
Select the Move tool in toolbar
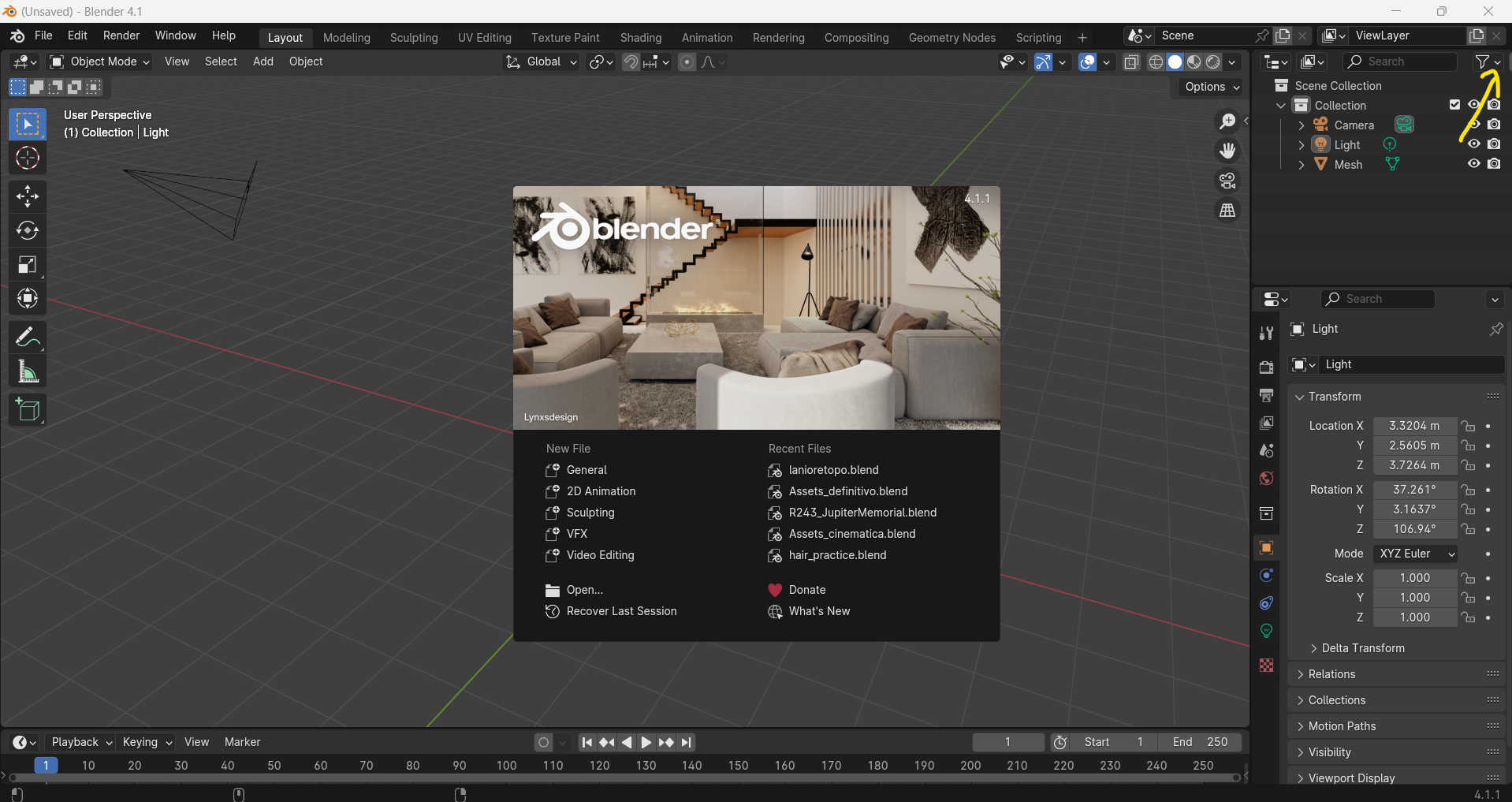pos(28,196)
